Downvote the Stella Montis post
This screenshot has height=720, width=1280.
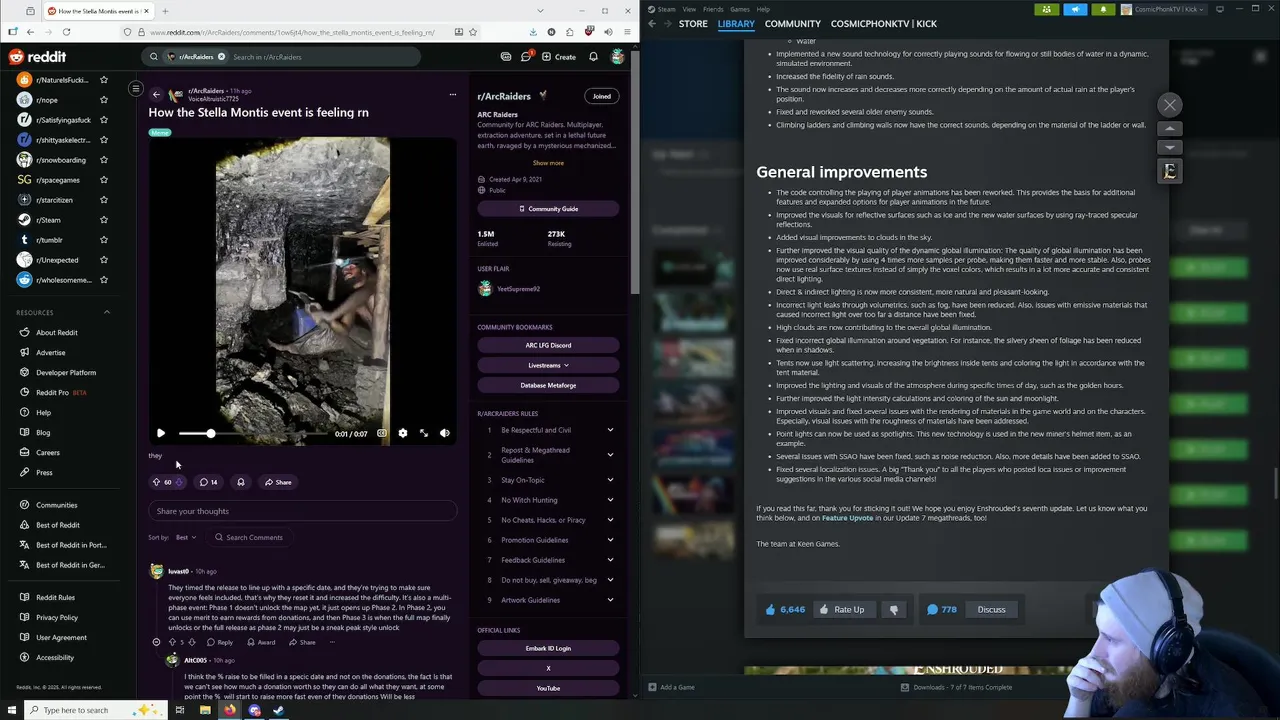pyautogui.click(x=179, y=482)
